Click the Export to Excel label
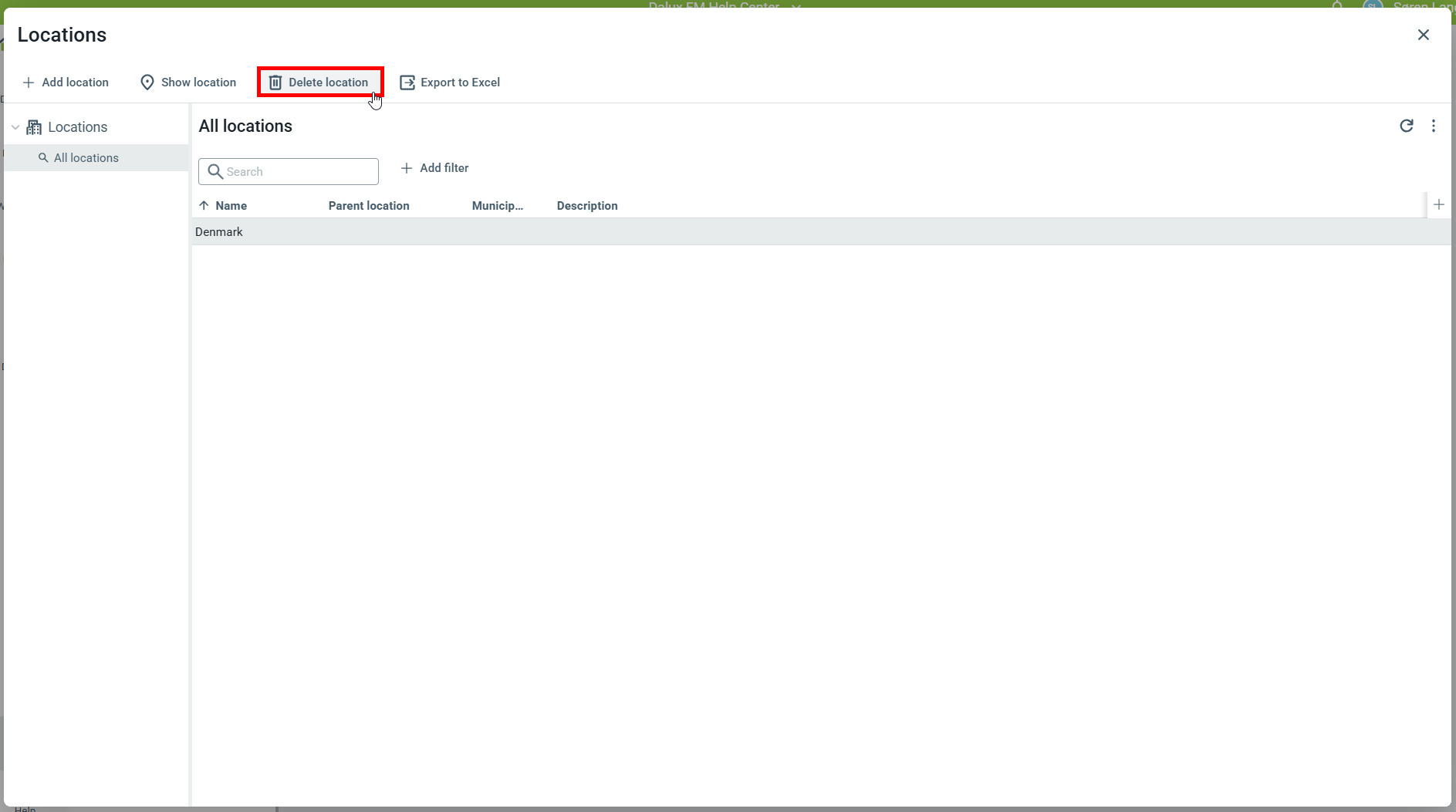Image resolution: width=1456 pixels, height=812 pixels. point(460,83)
